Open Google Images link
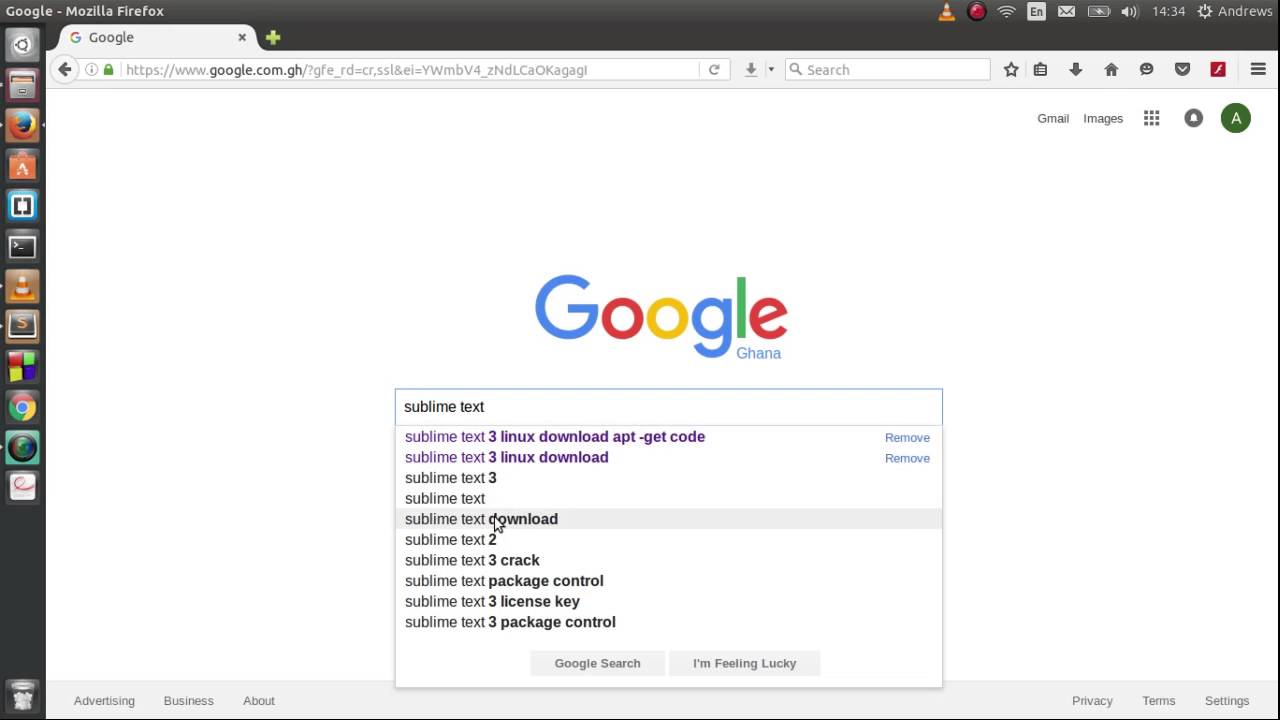The width and height of the screenshot is (1280, 720). pyautogui.click(x=1103, y=118)
